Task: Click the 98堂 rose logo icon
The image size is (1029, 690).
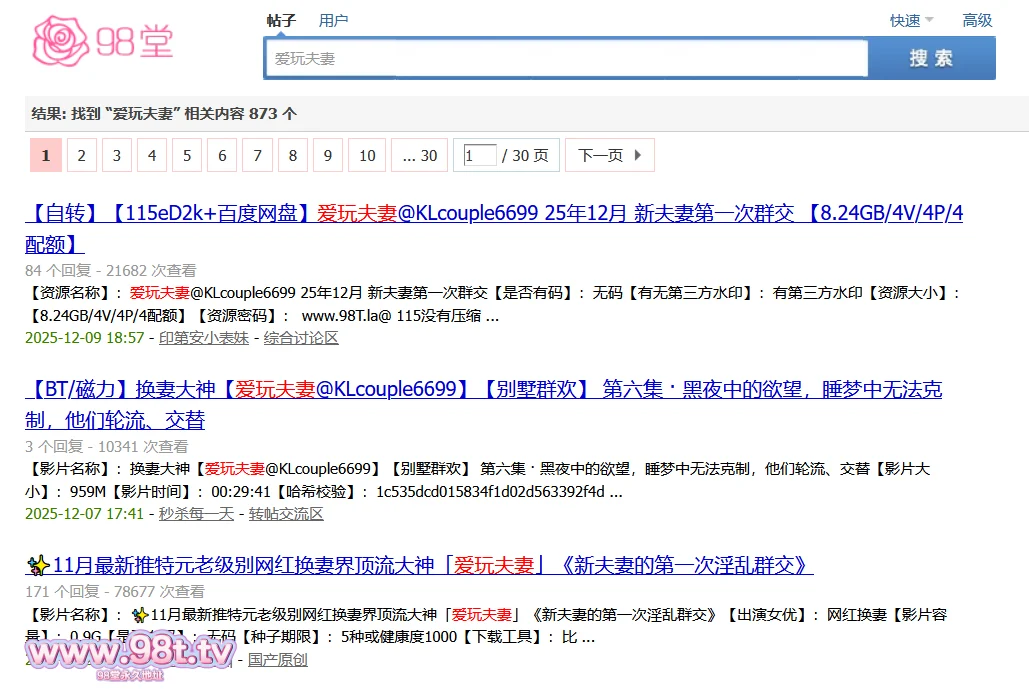Action: click(x=60, y=38)
